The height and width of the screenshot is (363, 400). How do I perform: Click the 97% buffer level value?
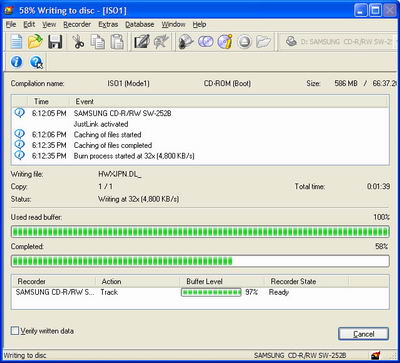pos(252,292)
